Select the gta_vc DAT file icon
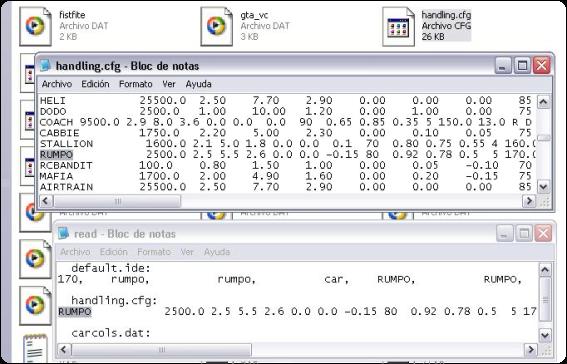Image resolution: width=567 pixels, height=364 pixels. tap(216, 26)
